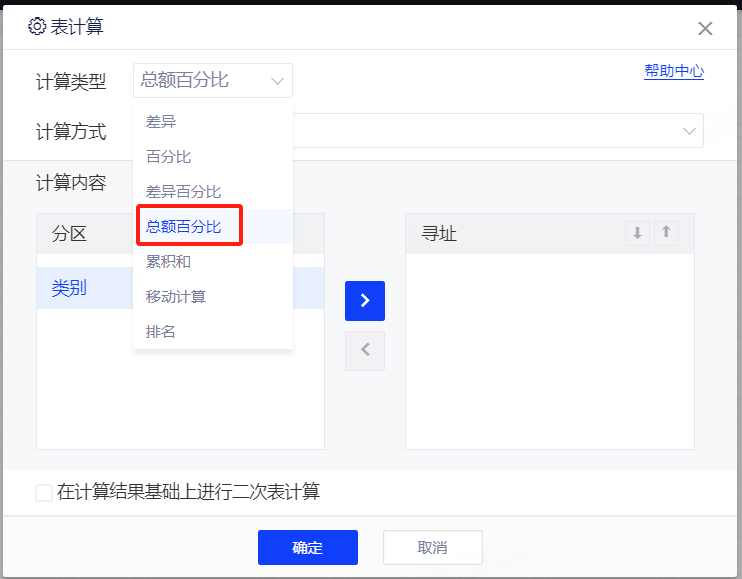Click the gear icon beside 表计算 title
Image resolution: width=742 pixels, height=579 pixels.
(x=37, y=27)
